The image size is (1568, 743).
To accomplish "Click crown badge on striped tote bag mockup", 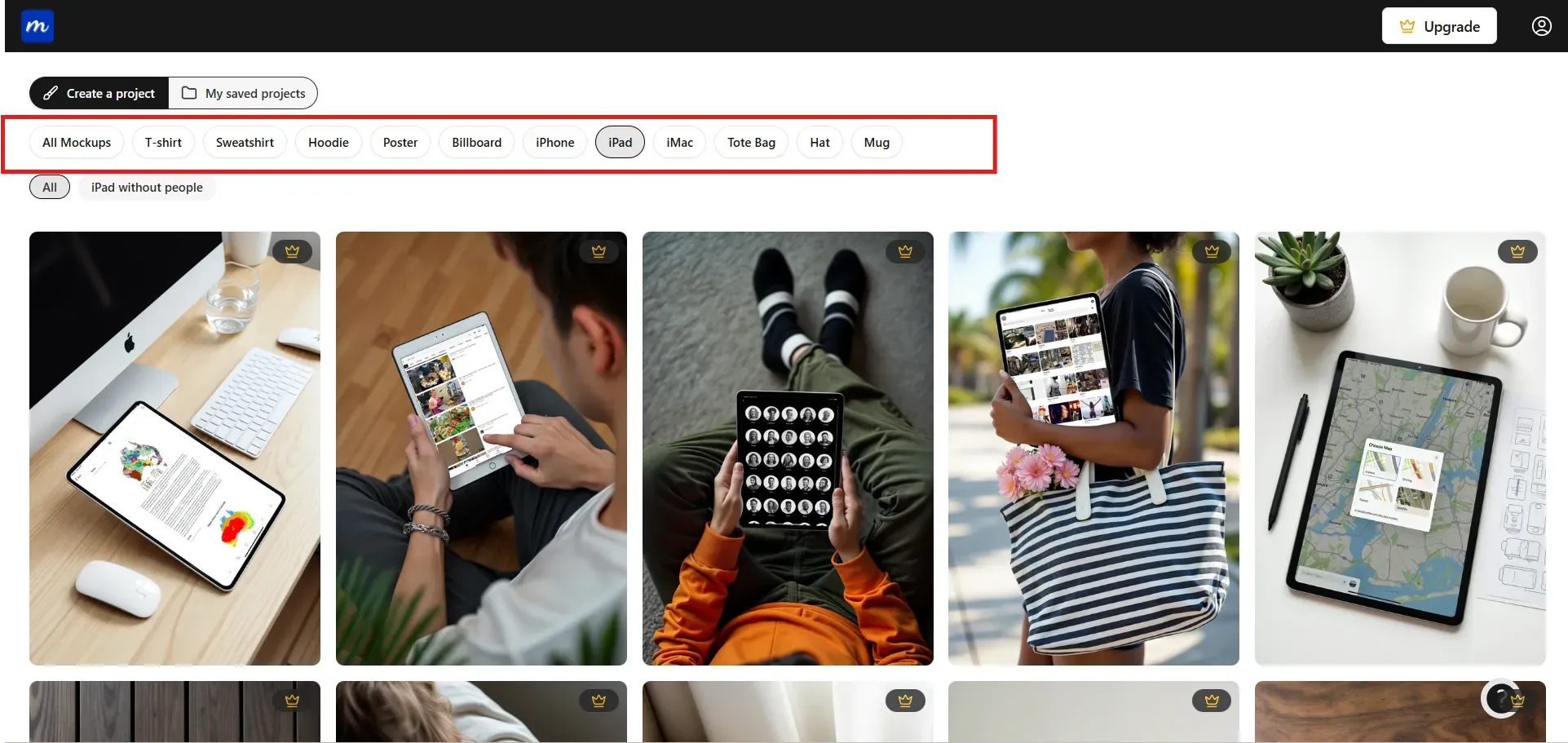I will pos(1212,251).
